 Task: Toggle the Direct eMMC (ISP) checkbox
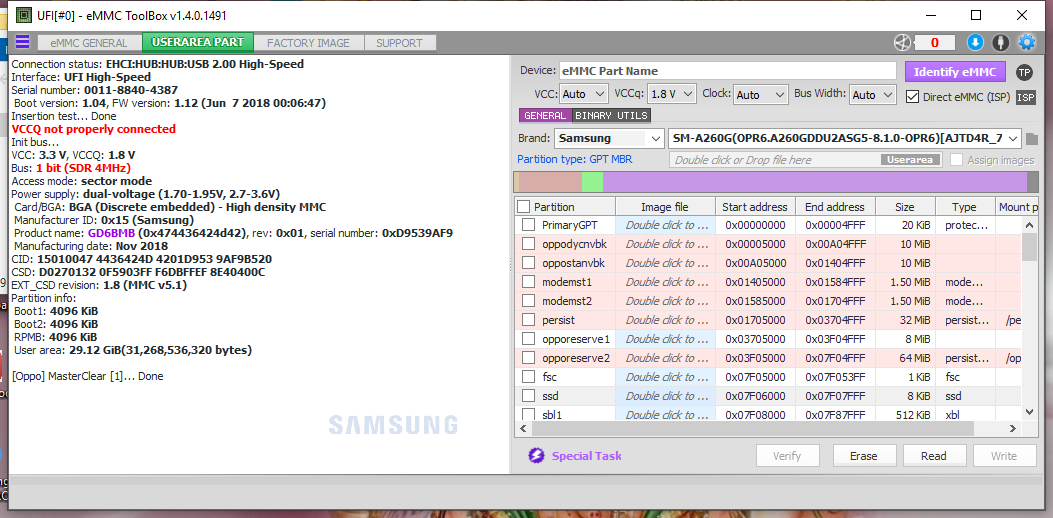[x=912, y=96]
